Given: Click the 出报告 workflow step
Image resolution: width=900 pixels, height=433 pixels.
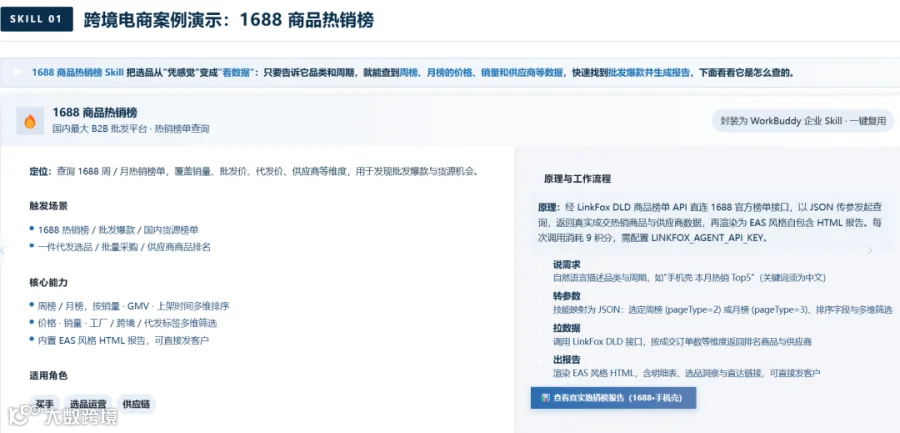Looking at the screenshot, I should coord(567,360).
